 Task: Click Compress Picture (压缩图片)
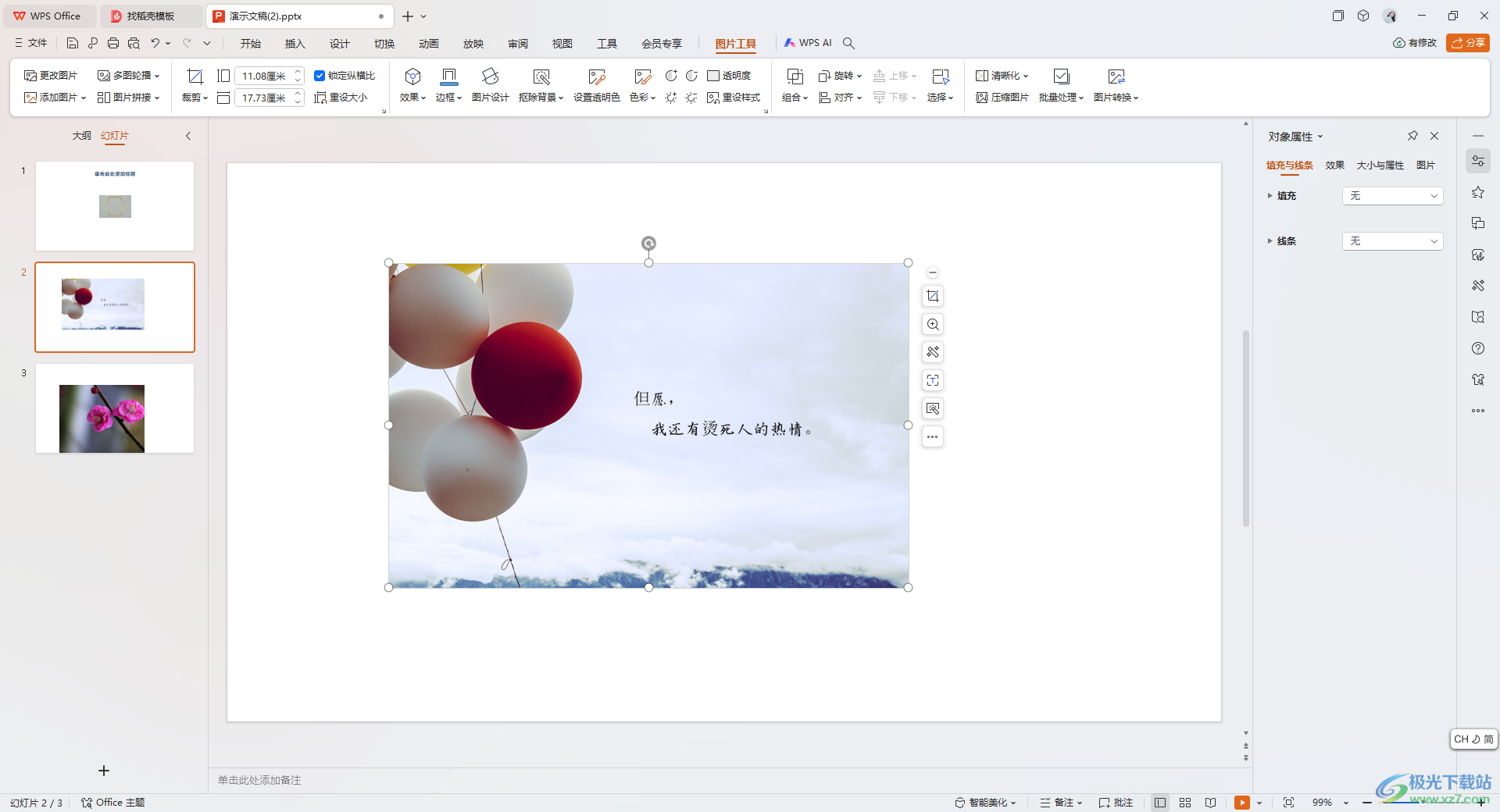click(1002, 98)
